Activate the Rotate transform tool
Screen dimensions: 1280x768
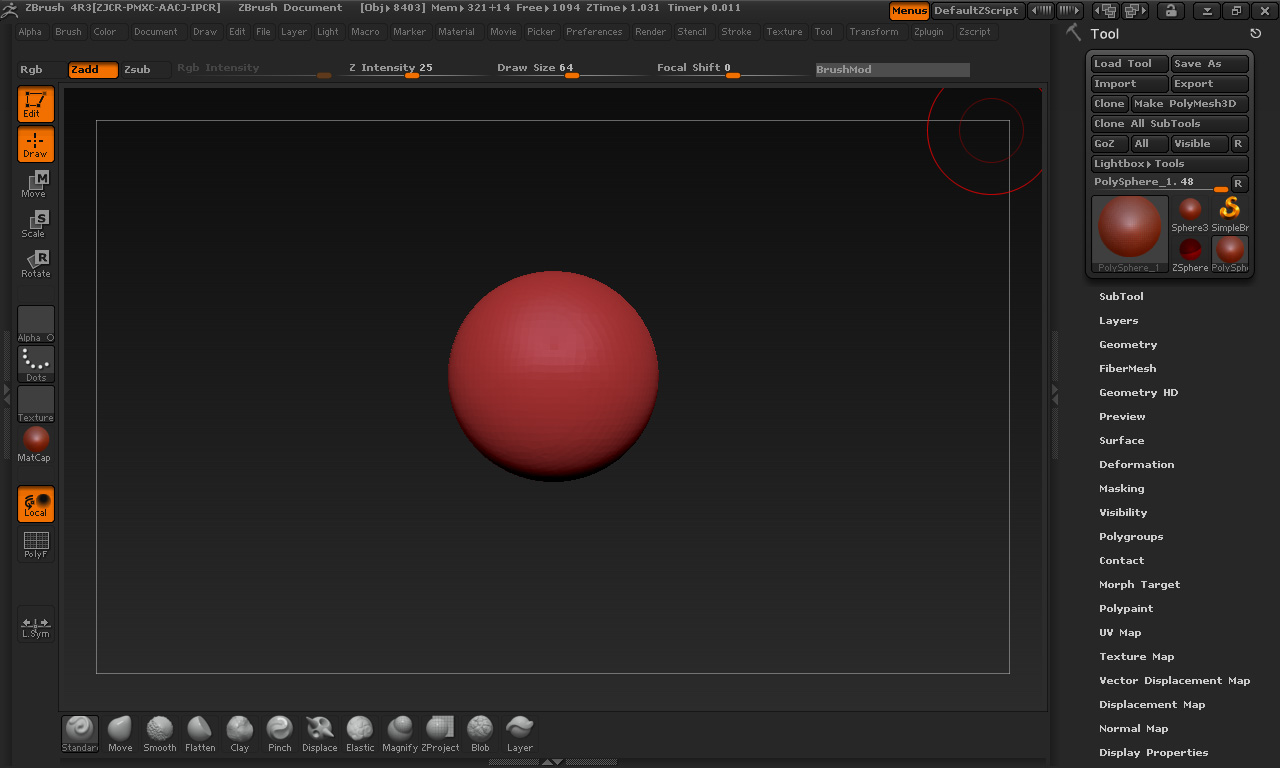[36, 264]
